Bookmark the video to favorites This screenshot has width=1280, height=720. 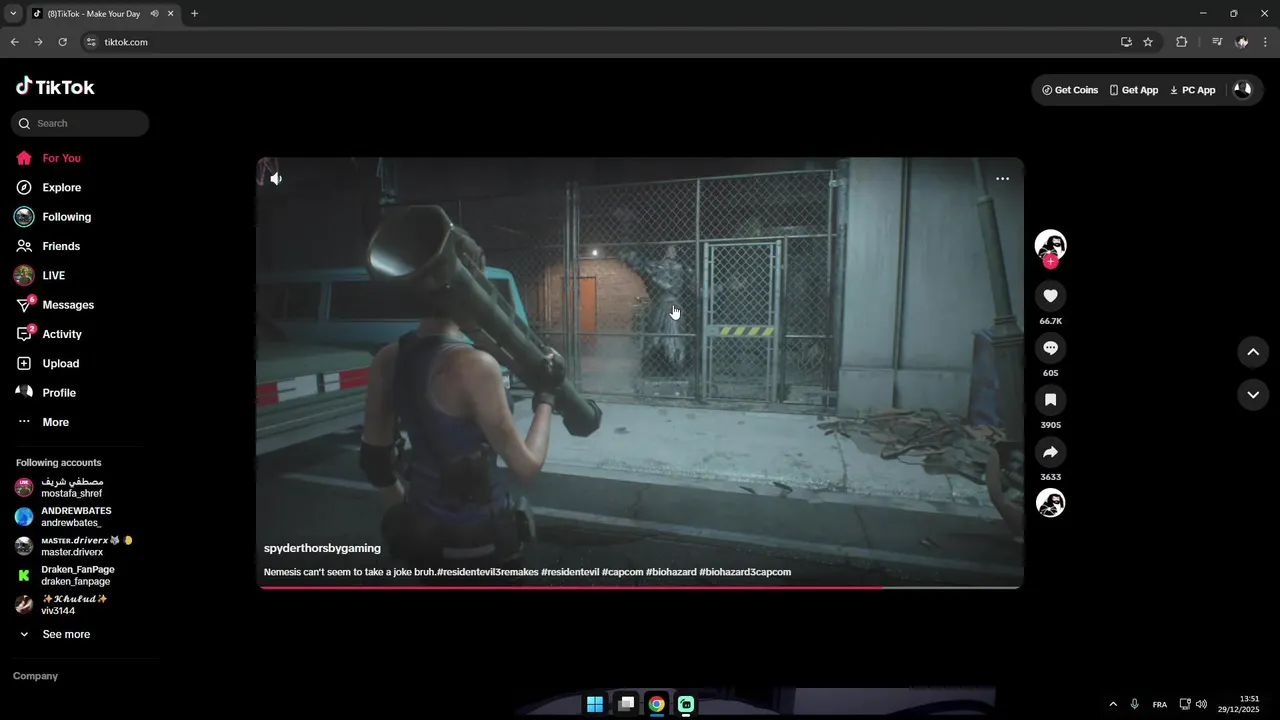pyautogui.click(x=1050, y=400)
